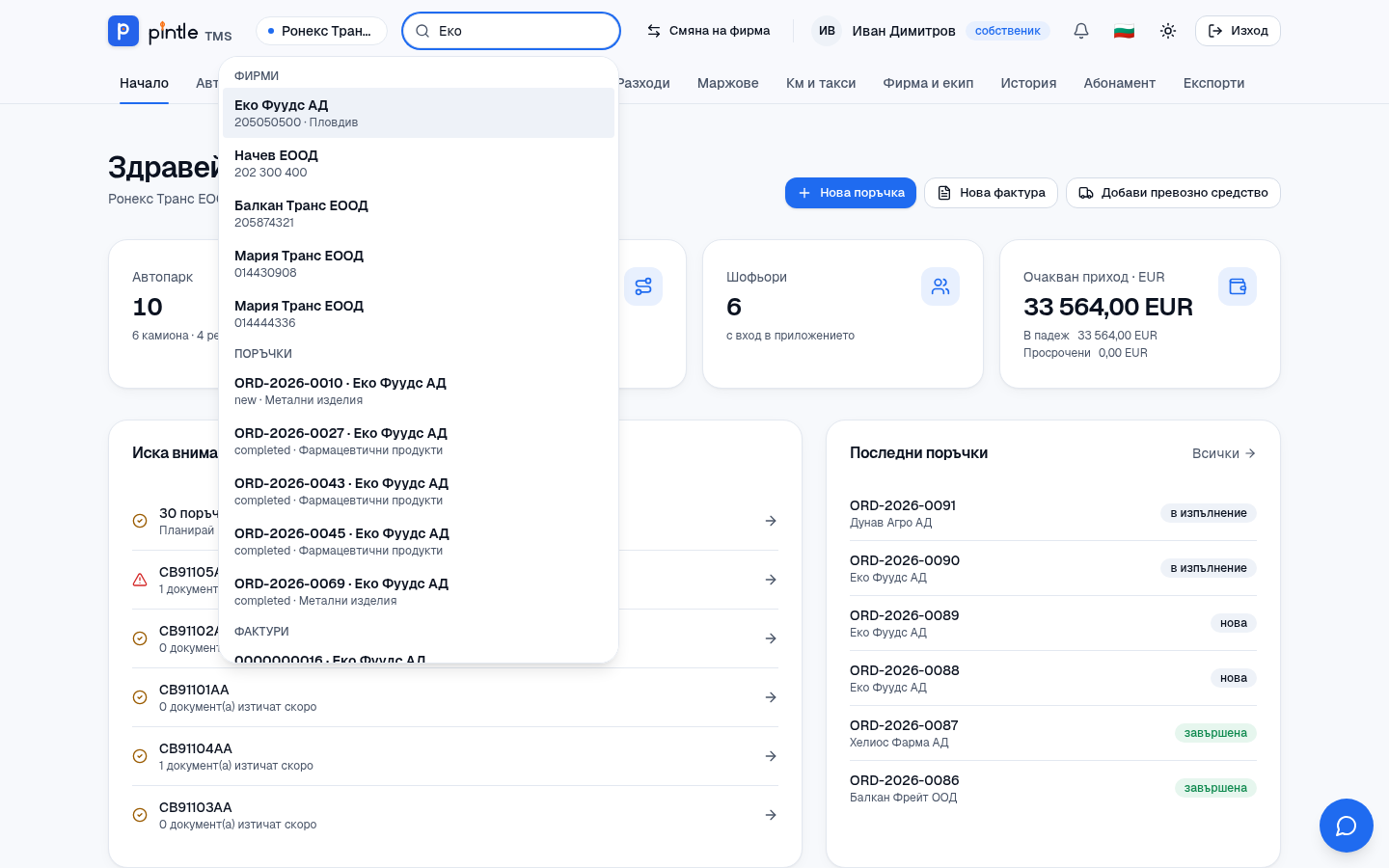Open Маржове tab

click(728, 84)
